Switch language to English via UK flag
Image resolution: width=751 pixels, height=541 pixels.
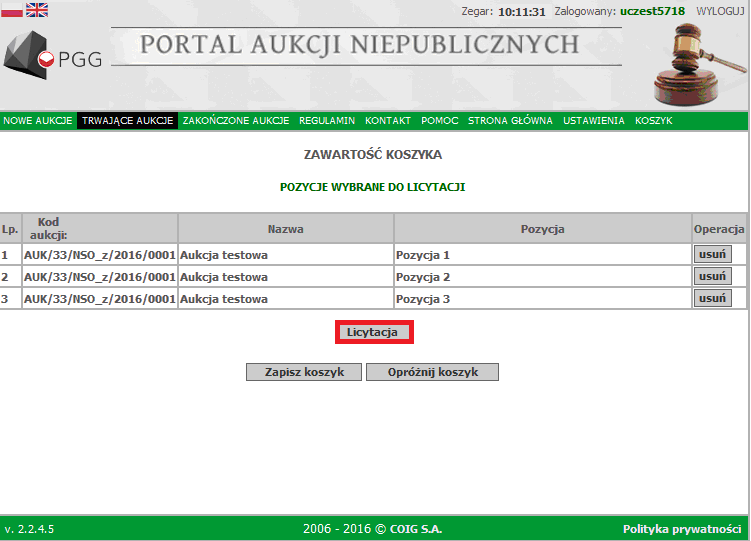point(37,10)
